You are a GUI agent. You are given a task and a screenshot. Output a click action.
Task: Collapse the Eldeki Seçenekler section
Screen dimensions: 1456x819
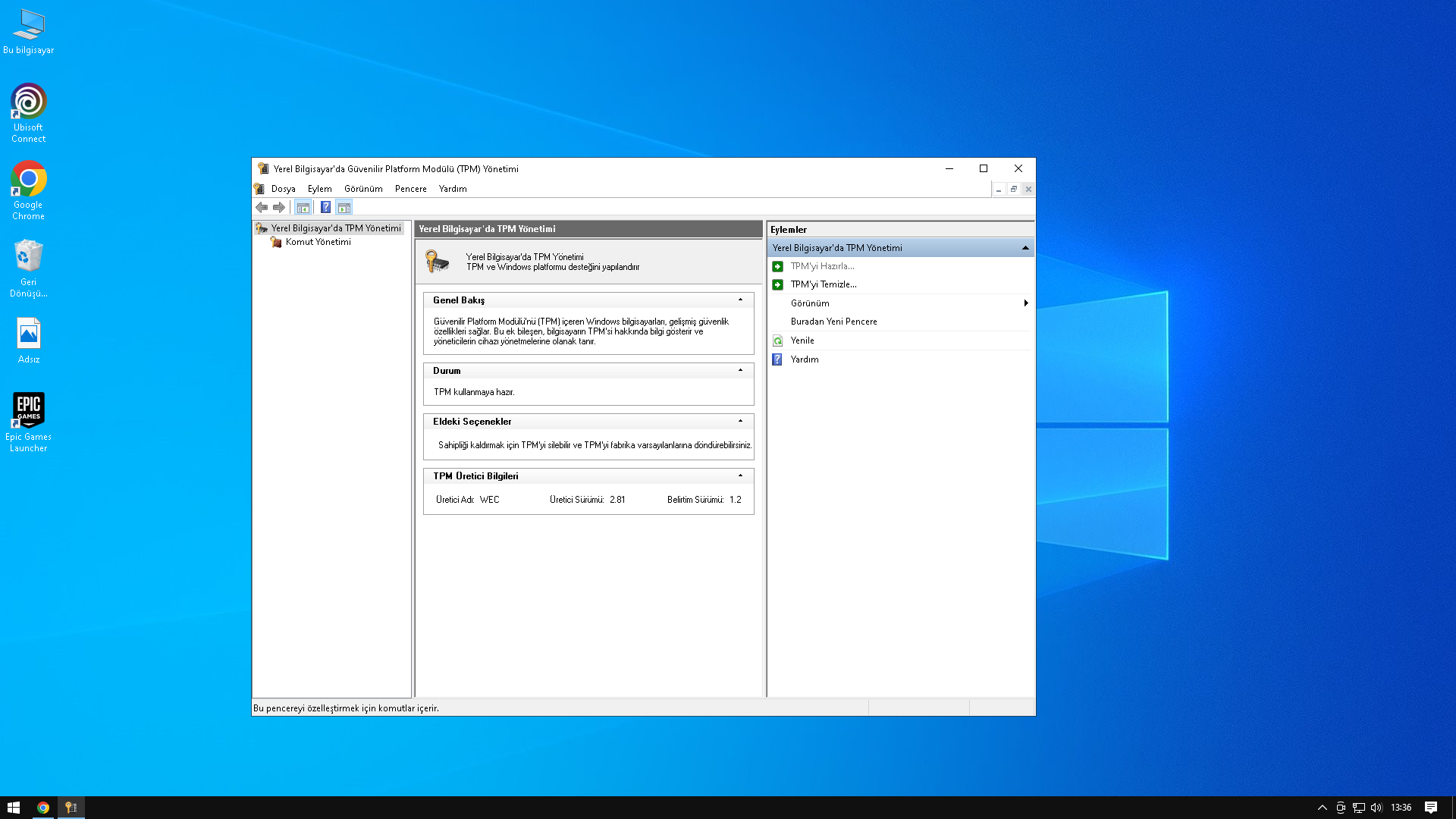[740, 422]
